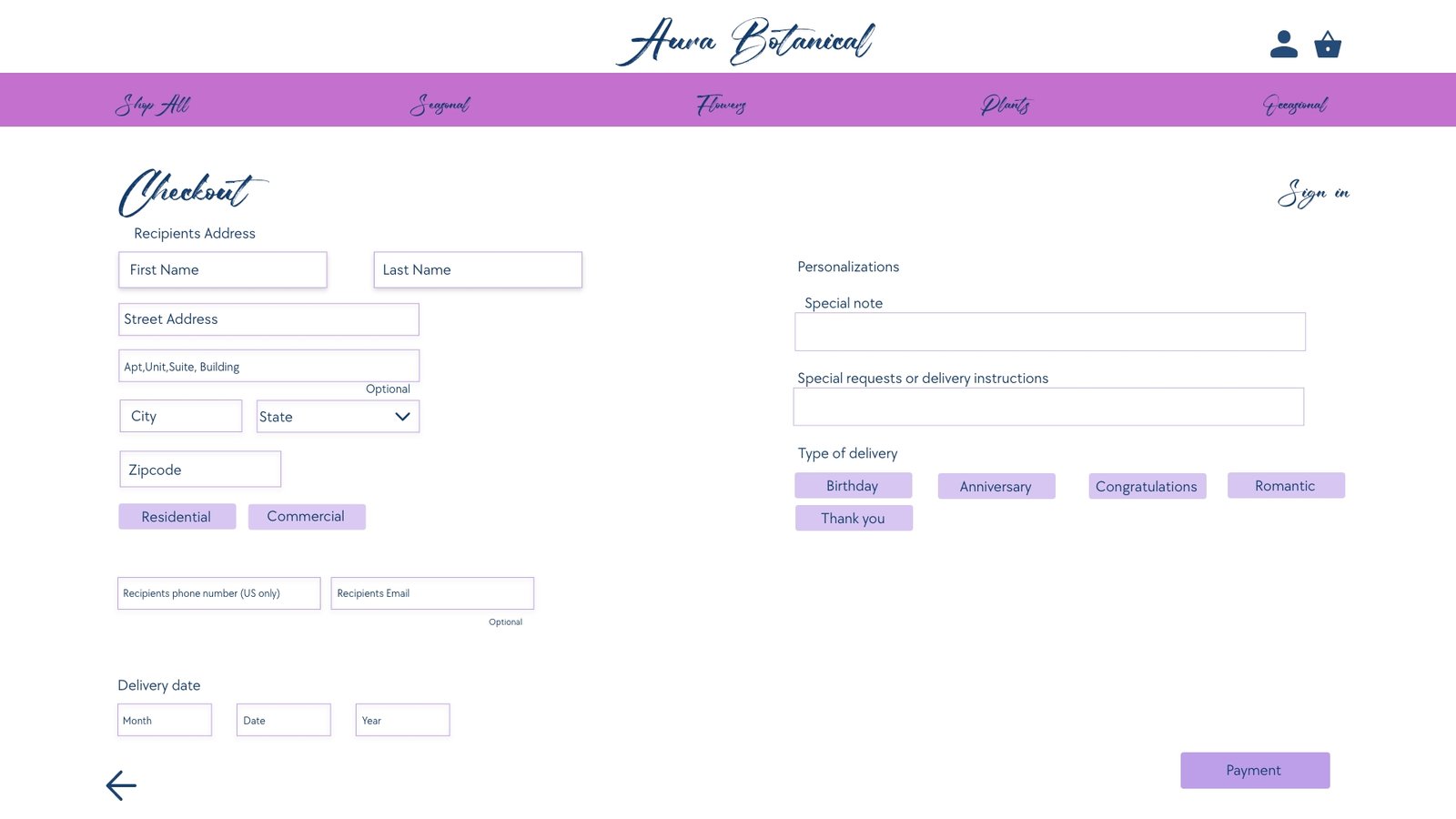Viewport: 1456px width, 819px height.
Task: Go to the Flowers menu section
Action: pos(721,105)
